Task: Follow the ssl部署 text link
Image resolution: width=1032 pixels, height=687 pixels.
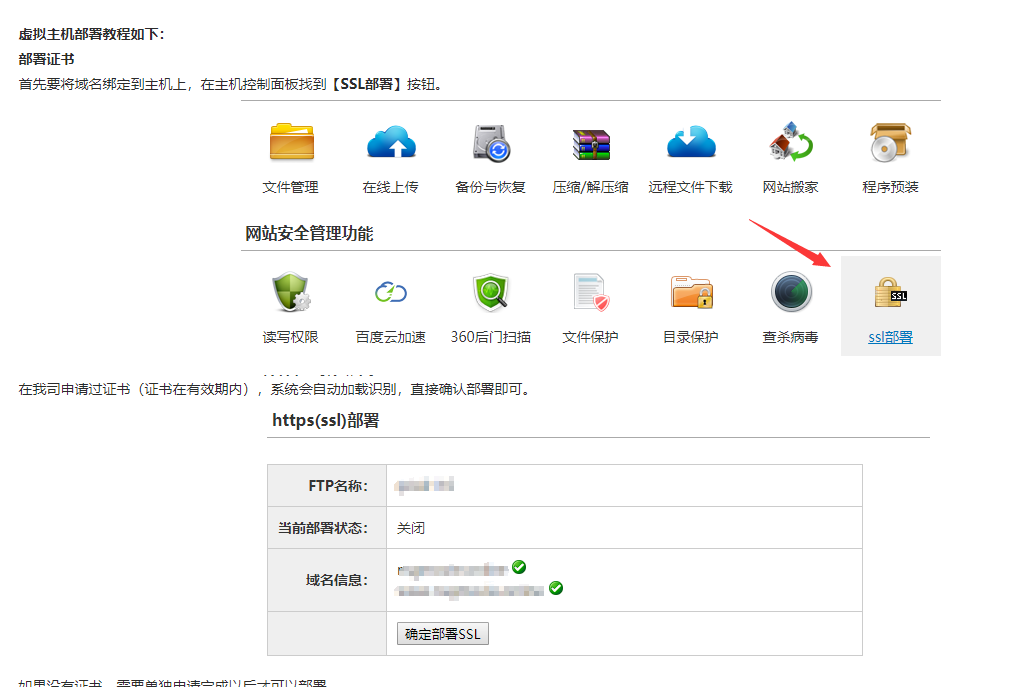Action: click(890, 337)
